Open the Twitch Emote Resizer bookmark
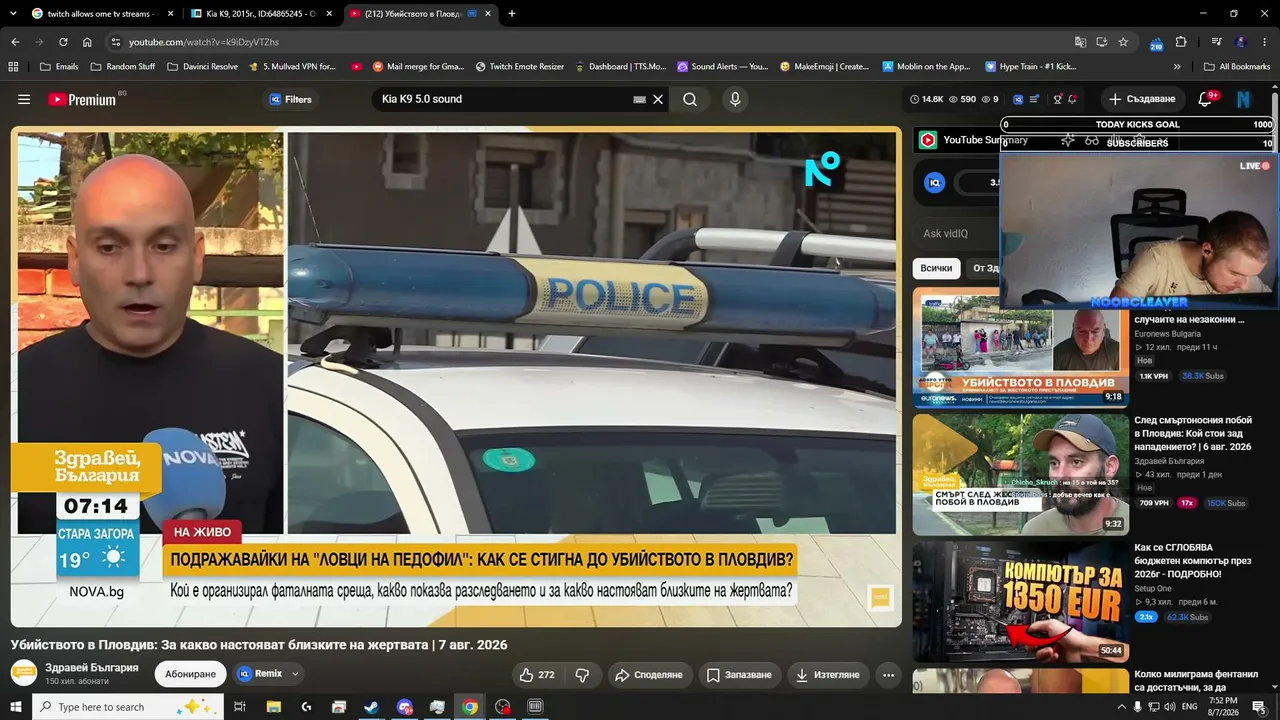Image resolution: width=1280 pixels, height=720 pixels. pyautogui.click(x=520, y=66)
